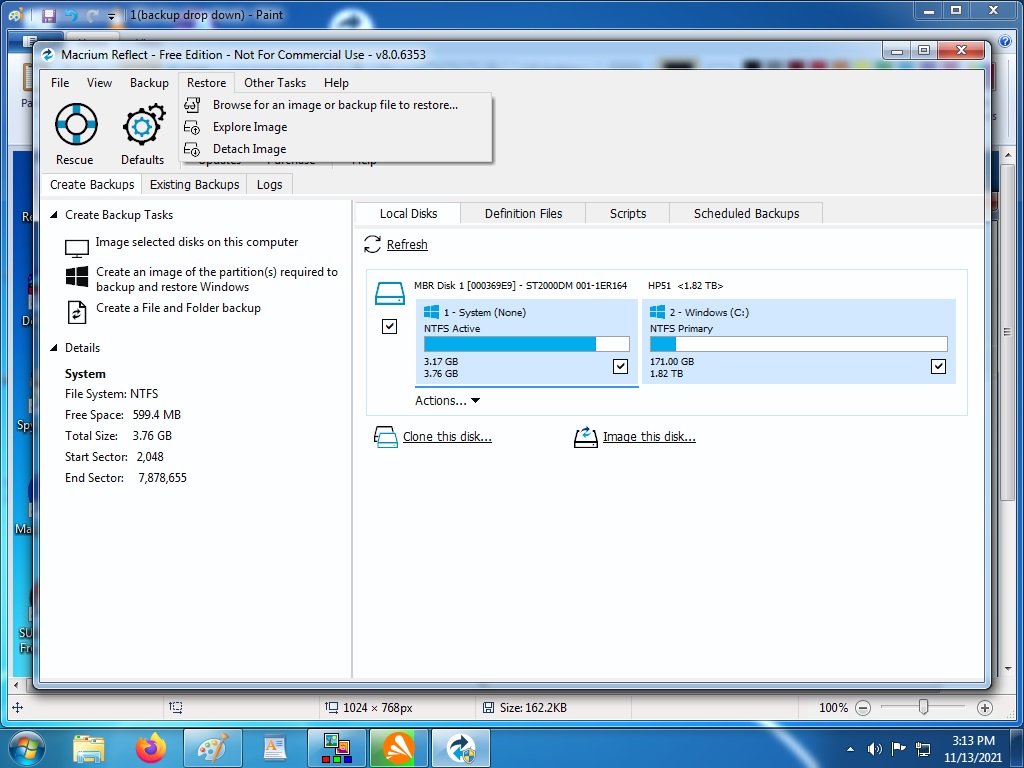This screenshot has width=1024, height=768.
Task: Click the Windows flag on Windows (C:) partition
Action: 658,312
